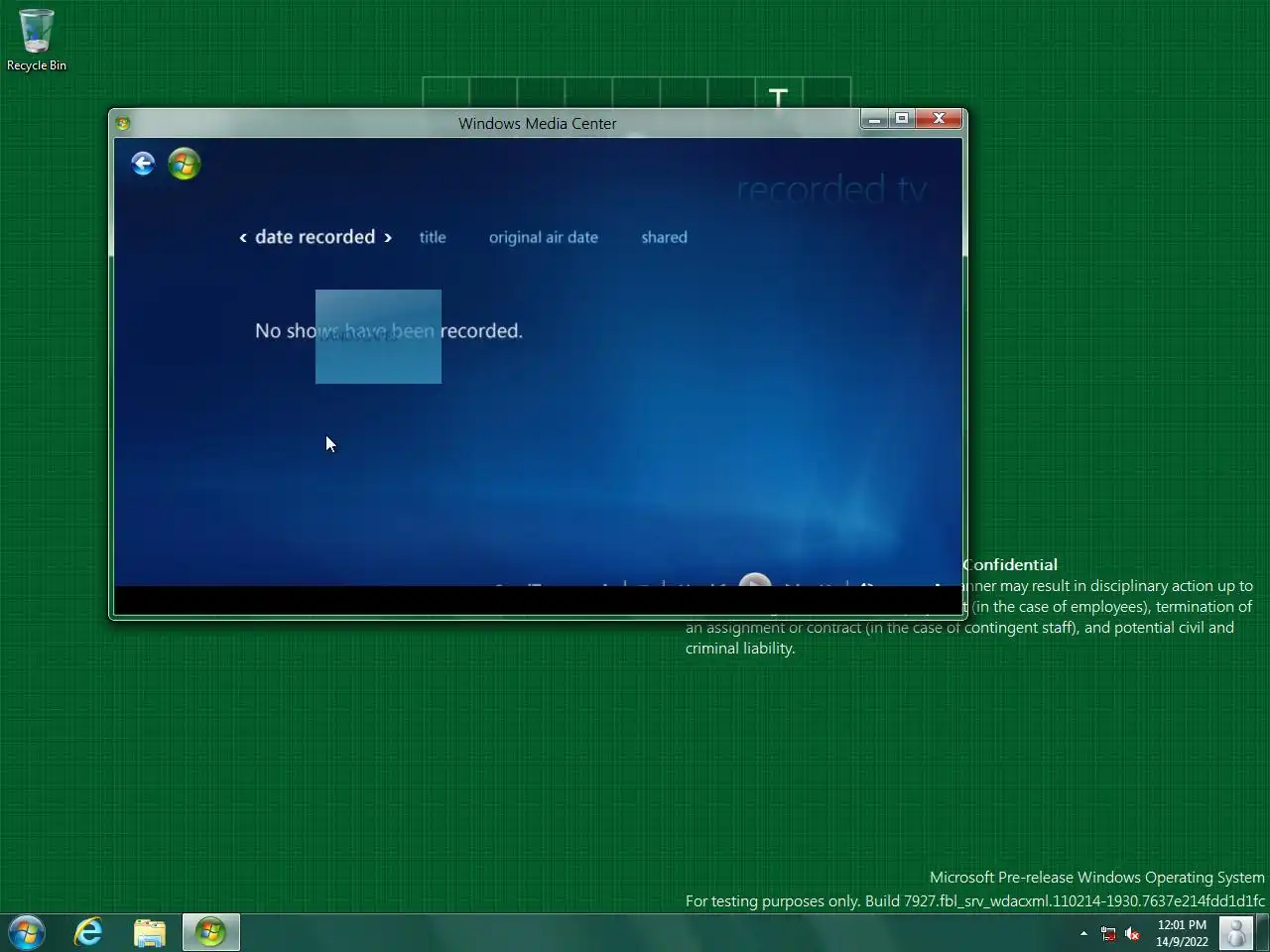Click the muted volume tray icon
Screen dimensions: 1270x952
click(1132, 933)
